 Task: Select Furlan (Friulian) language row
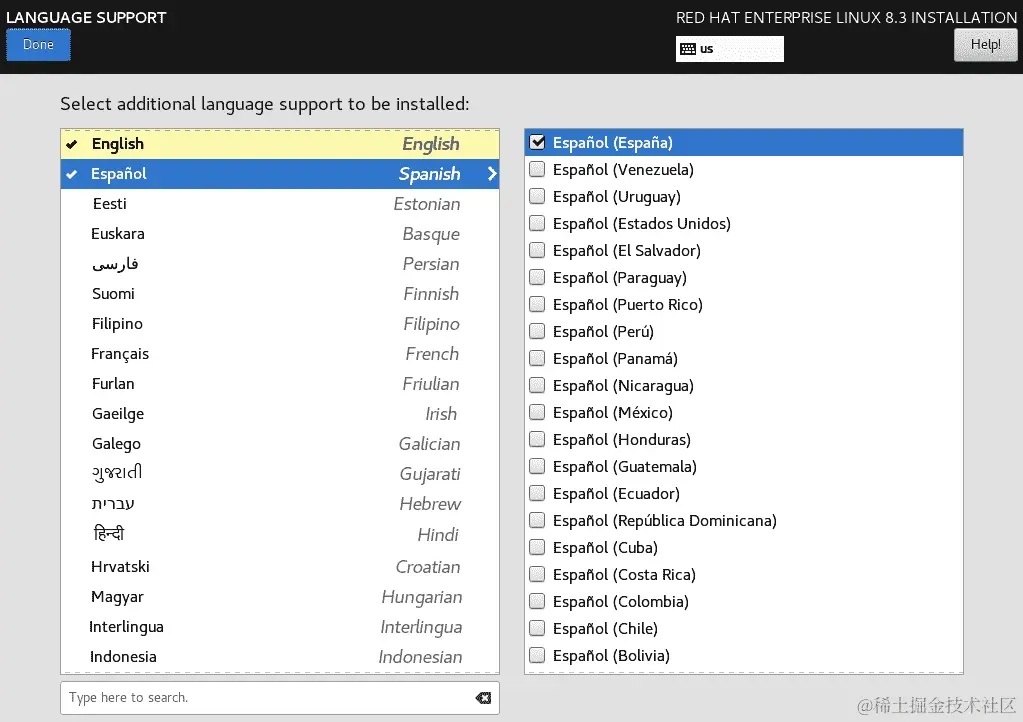tap(280, 384)
